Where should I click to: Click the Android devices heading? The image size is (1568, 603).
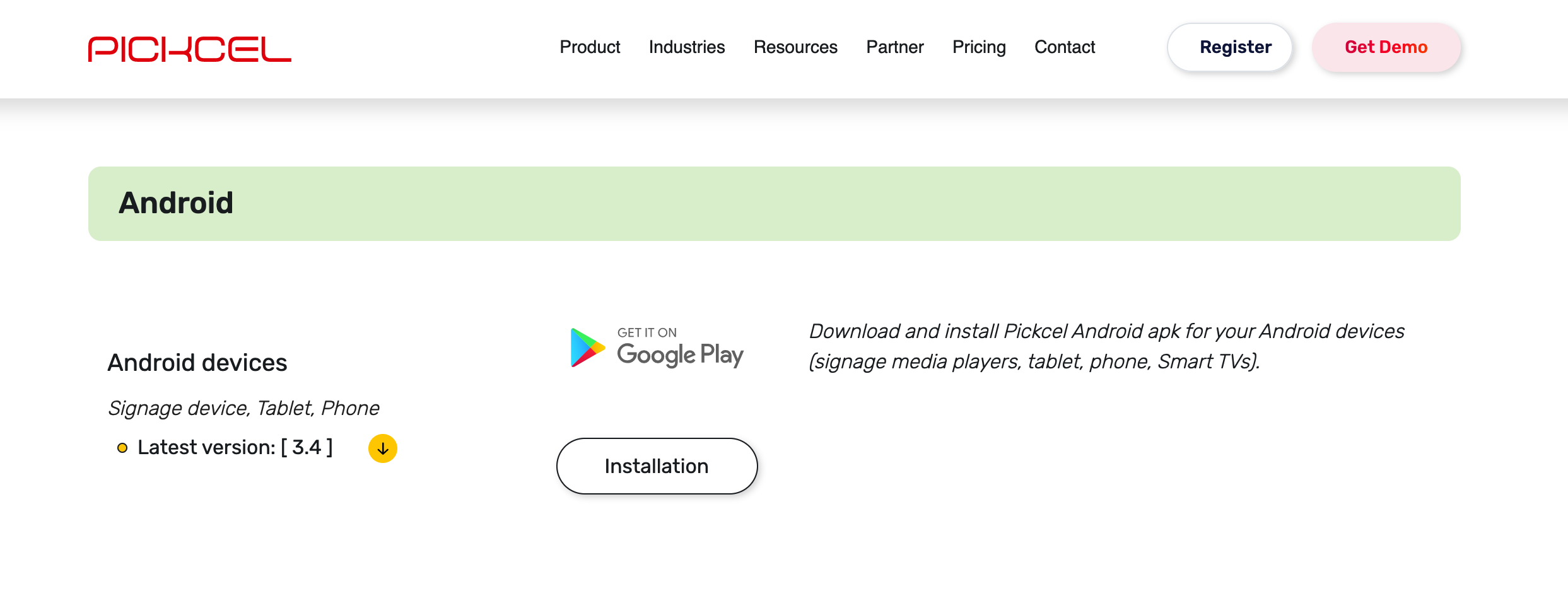197,363
